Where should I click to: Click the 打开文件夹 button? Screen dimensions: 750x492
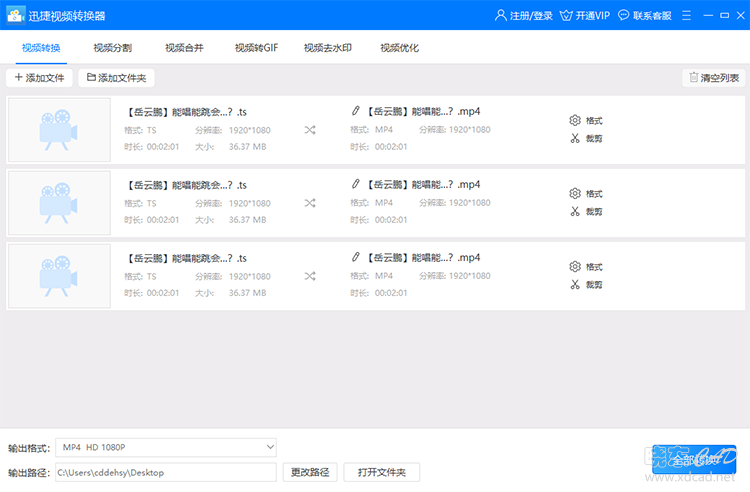point(382,472)
